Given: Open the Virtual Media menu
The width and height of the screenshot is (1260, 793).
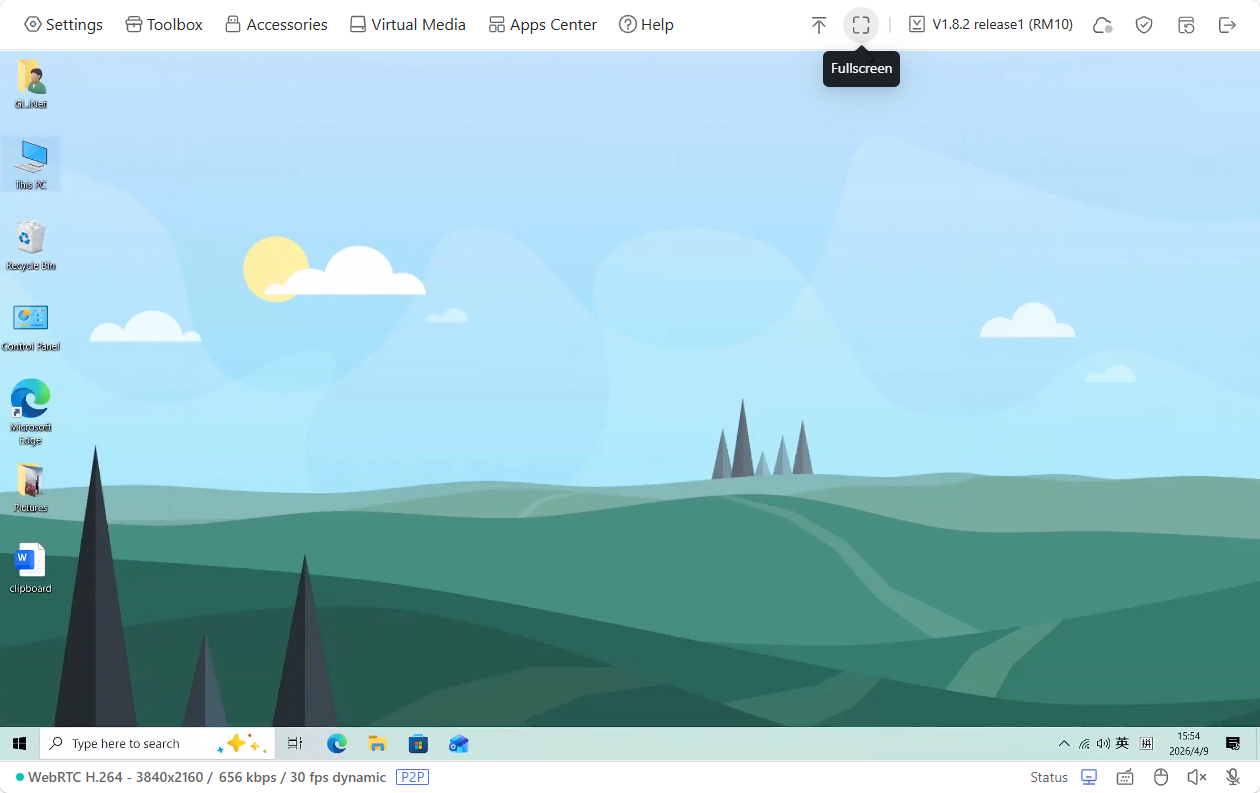Looking at the screenshot, I should [407, 24].
